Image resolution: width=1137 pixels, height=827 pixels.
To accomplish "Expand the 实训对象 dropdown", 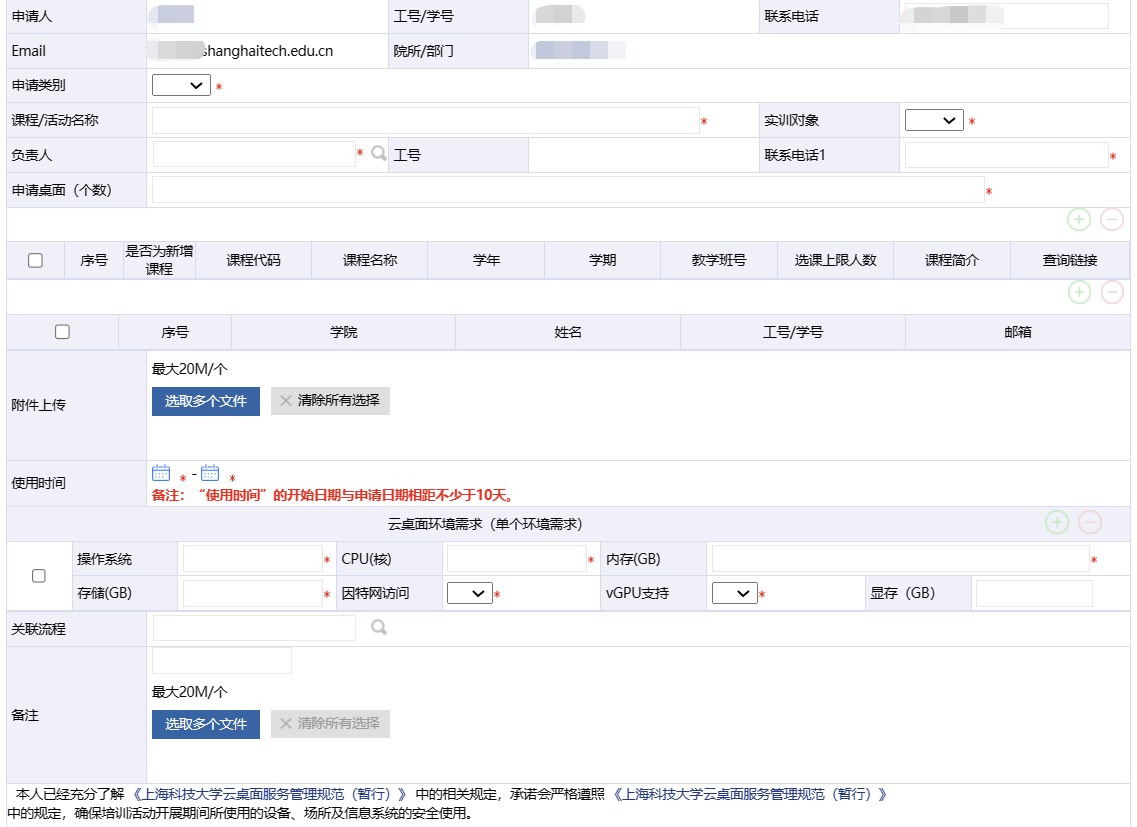I will pos(934,121).
